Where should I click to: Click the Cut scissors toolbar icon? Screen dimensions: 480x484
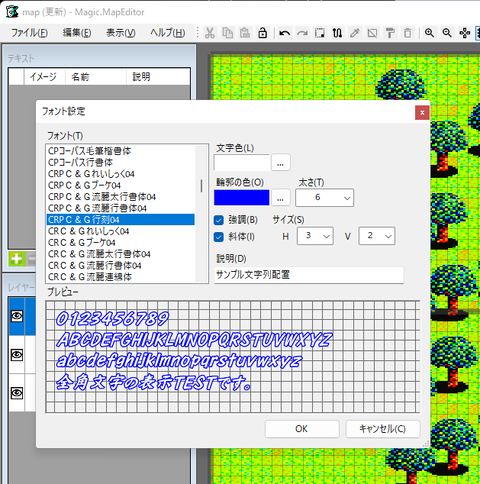(210, 33)
